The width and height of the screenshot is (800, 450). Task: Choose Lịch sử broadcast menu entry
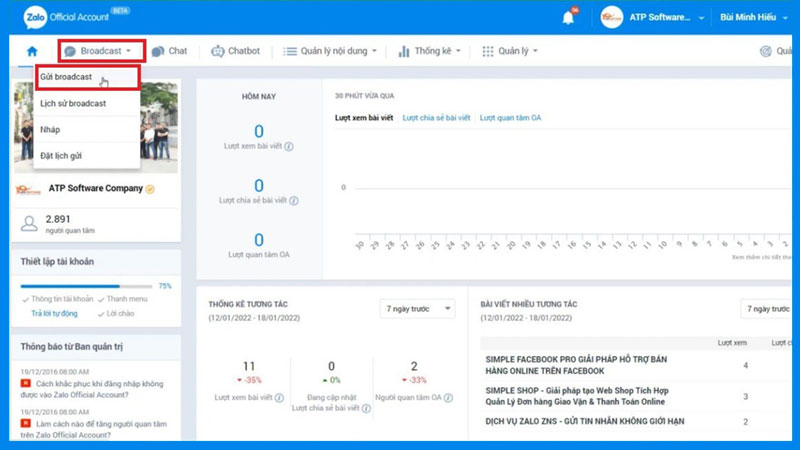tap(73, 103)
